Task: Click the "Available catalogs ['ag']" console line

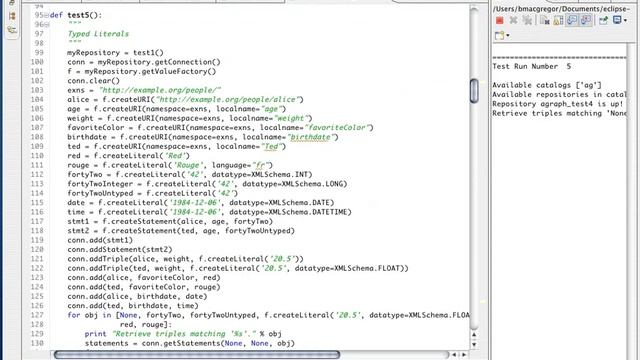Action: point(547,85)
